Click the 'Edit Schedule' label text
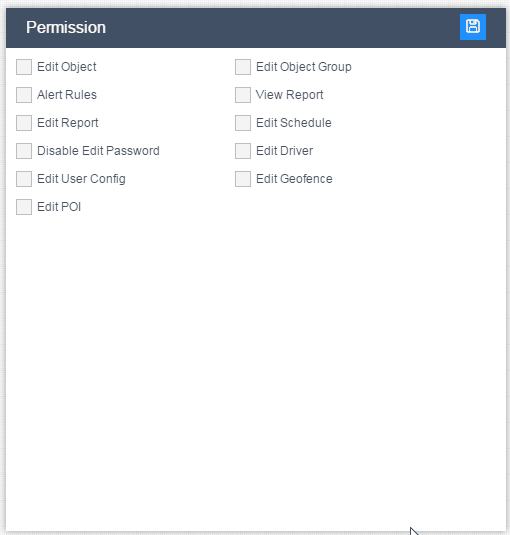The width and height of the screenshot is (510, 535). 294,123
